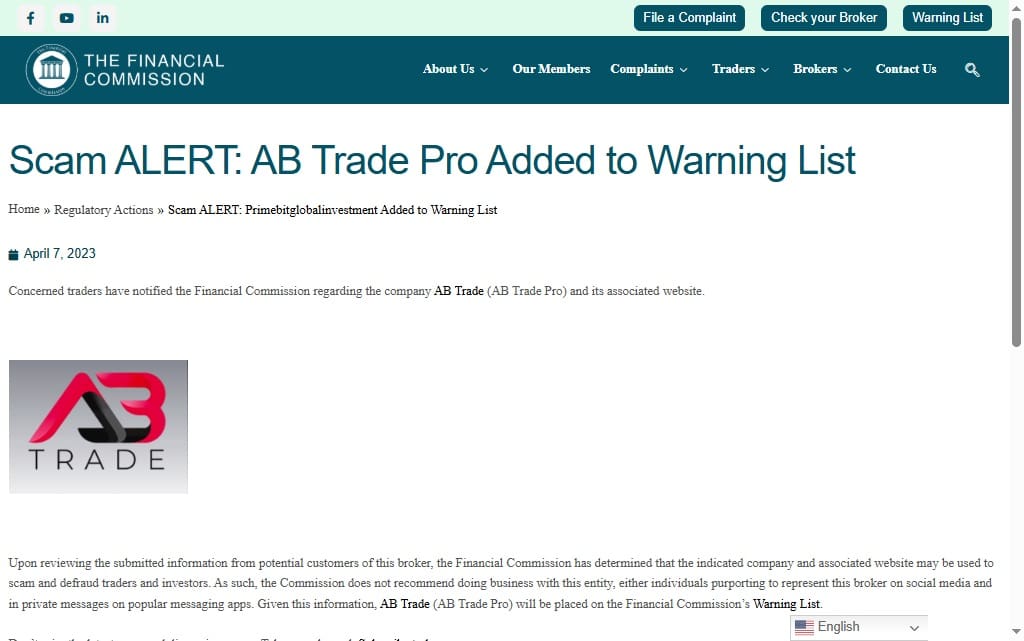Open the Contact Us page
Image resolution: width=1024 pixels, height=641 pixels.
tap(906, 69)
